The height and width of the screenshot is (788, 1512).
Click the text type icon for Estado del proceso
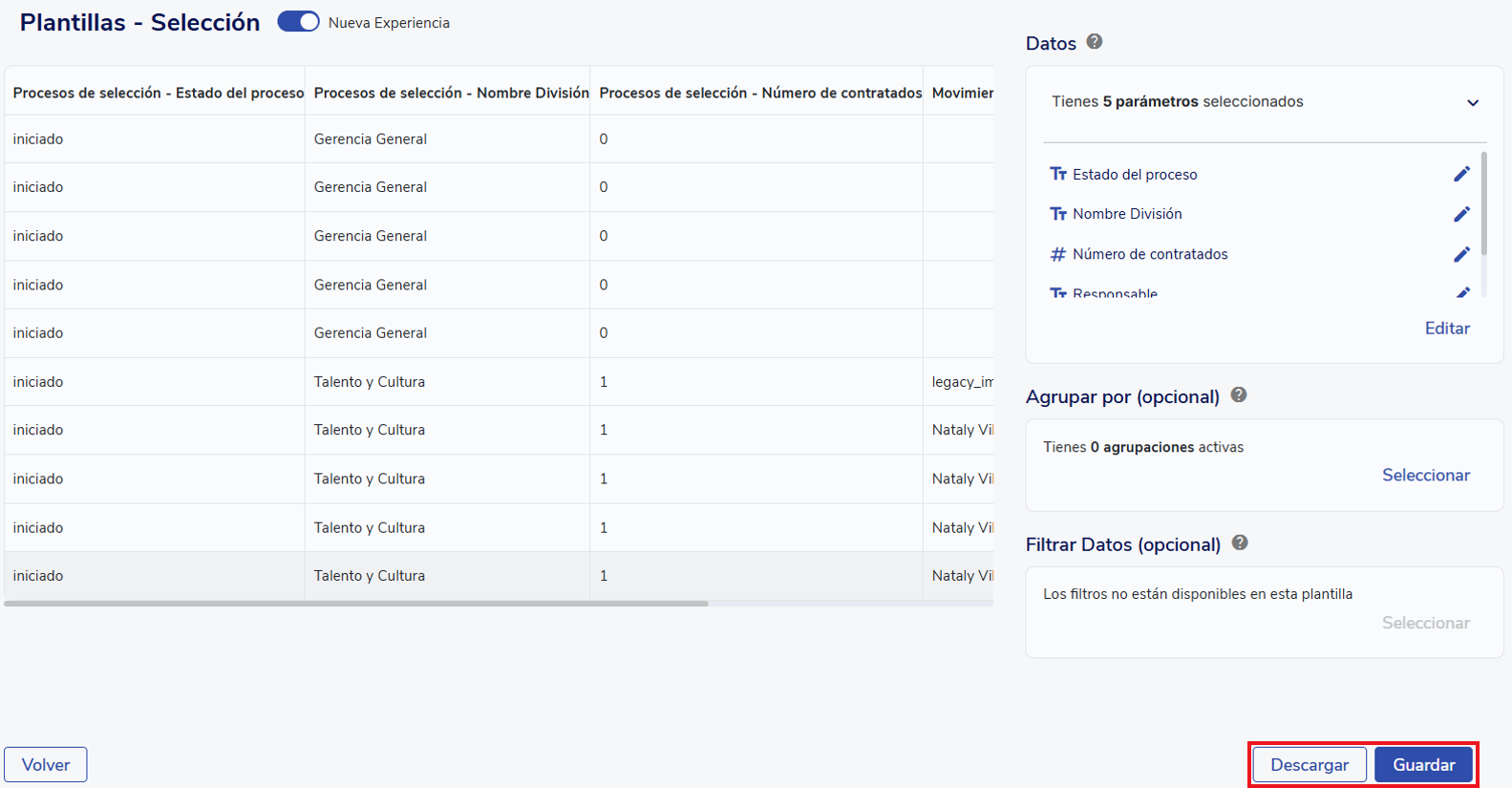coord(1058,174)
